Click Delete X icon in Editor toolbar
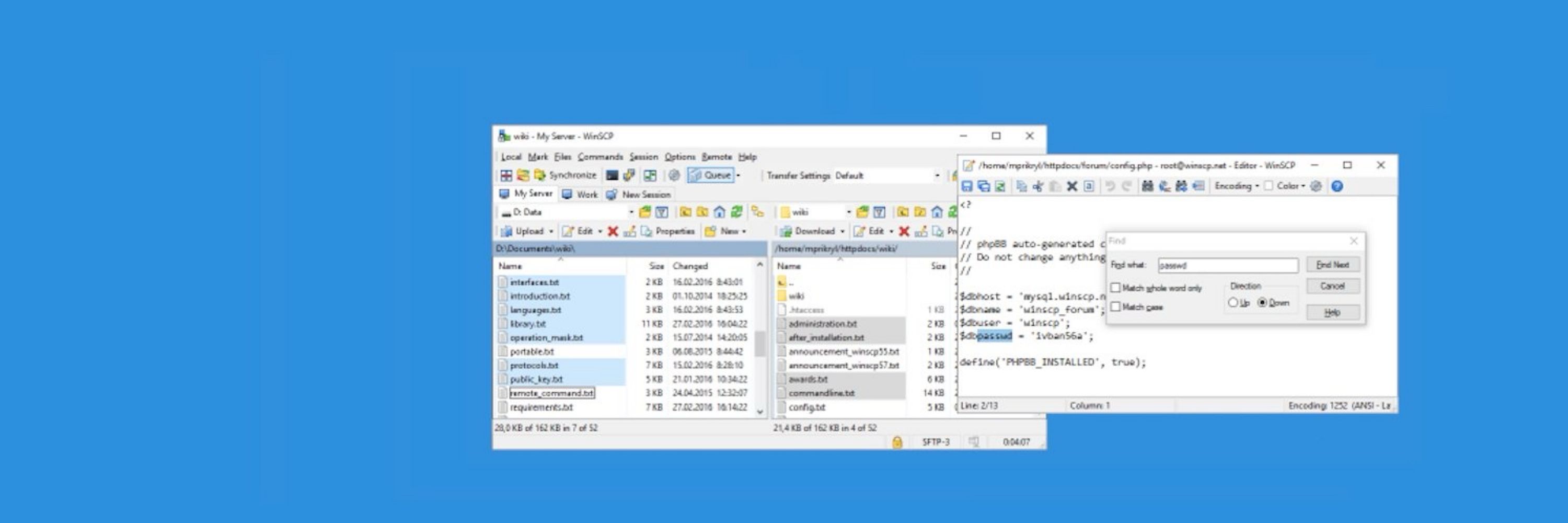This screenshot has height=523, width=1568. (1072, 186)
